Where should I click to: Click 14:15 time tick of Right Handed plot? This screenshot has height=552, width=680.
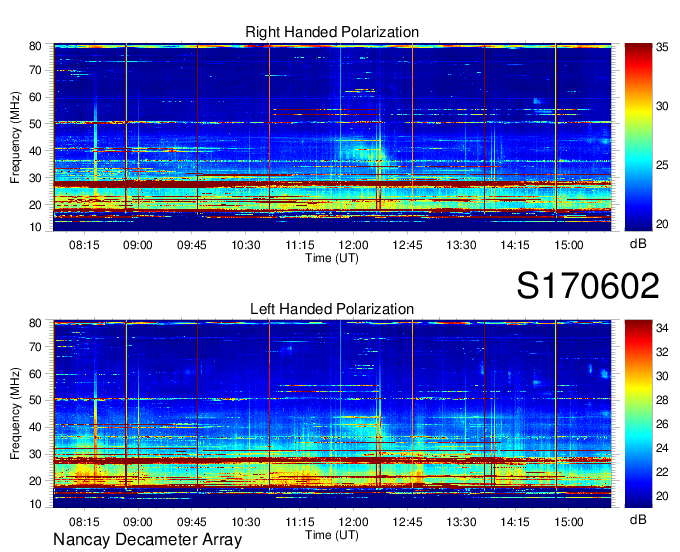(515, 245)
